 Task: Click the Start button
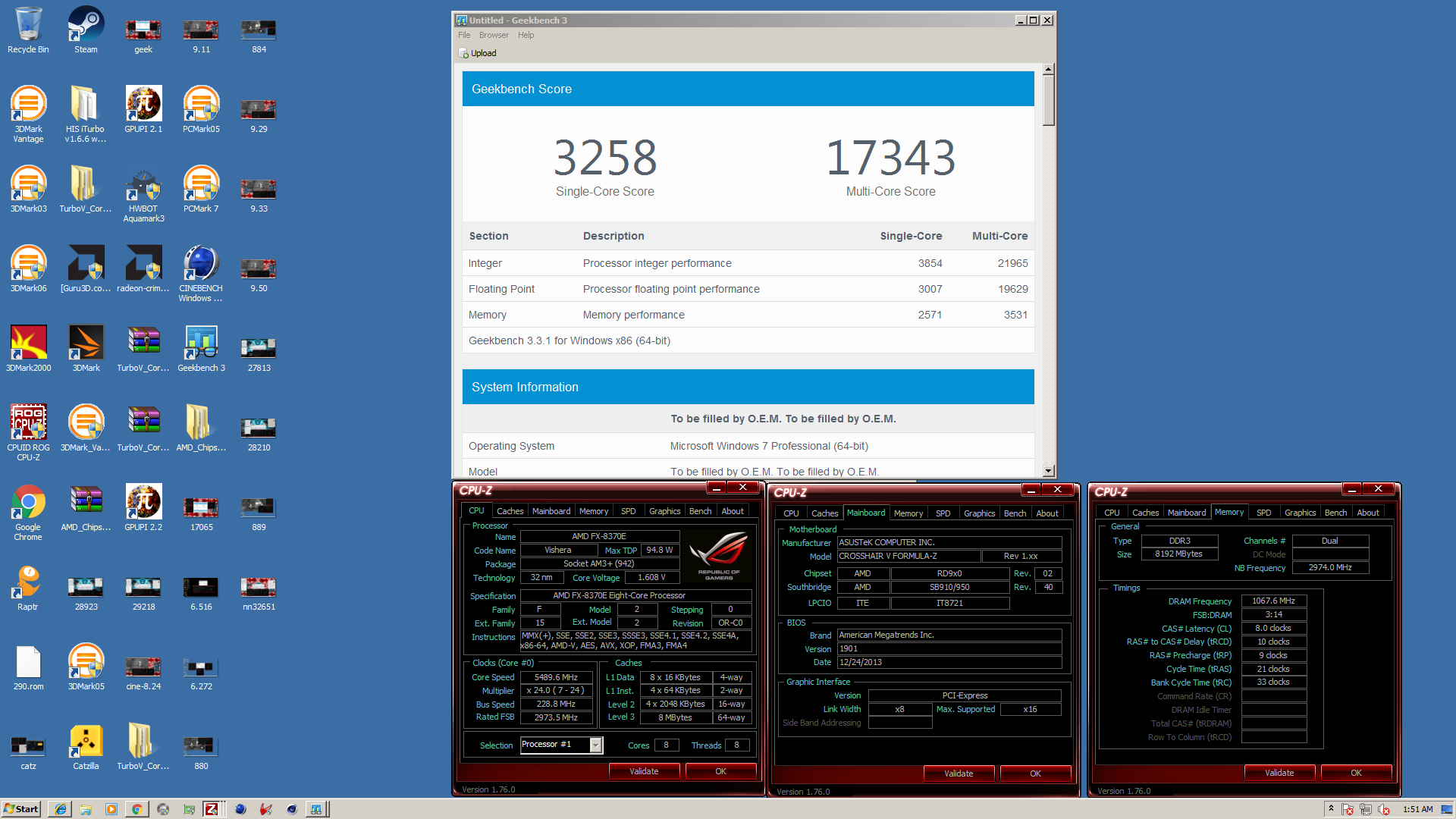click(x=21, y=809)
